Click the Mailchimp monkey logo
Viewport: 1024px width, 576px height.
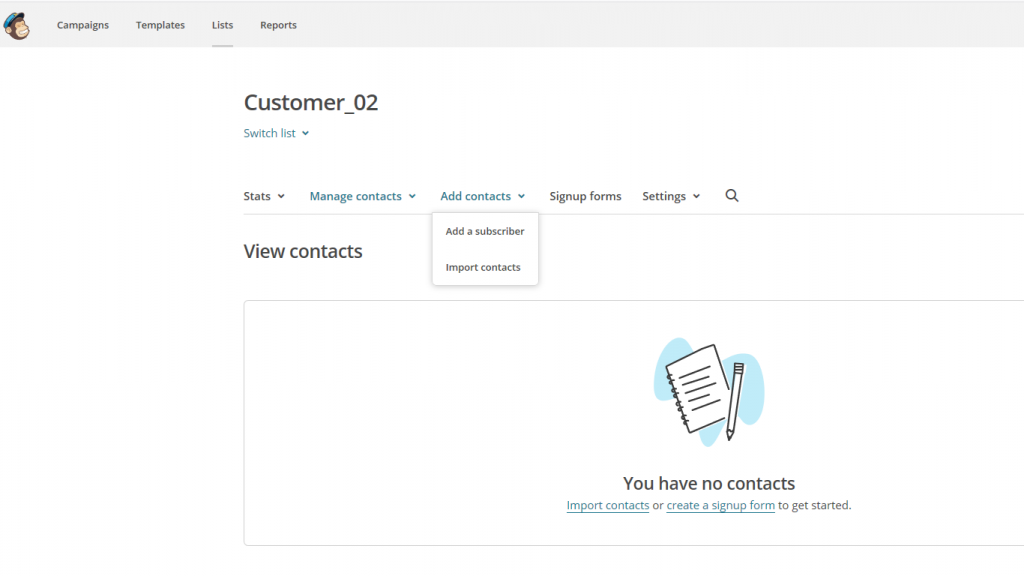point(16,25)
